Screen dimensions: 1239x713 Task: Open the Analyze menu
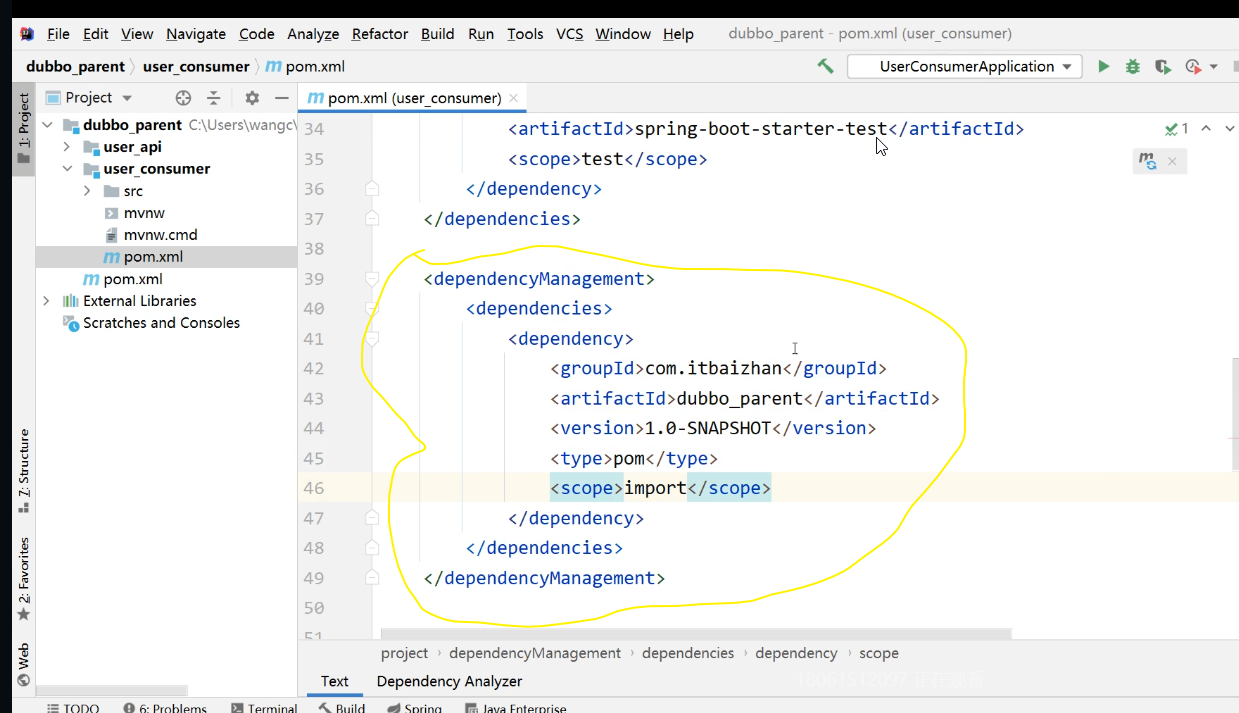(x=313, y=34)
